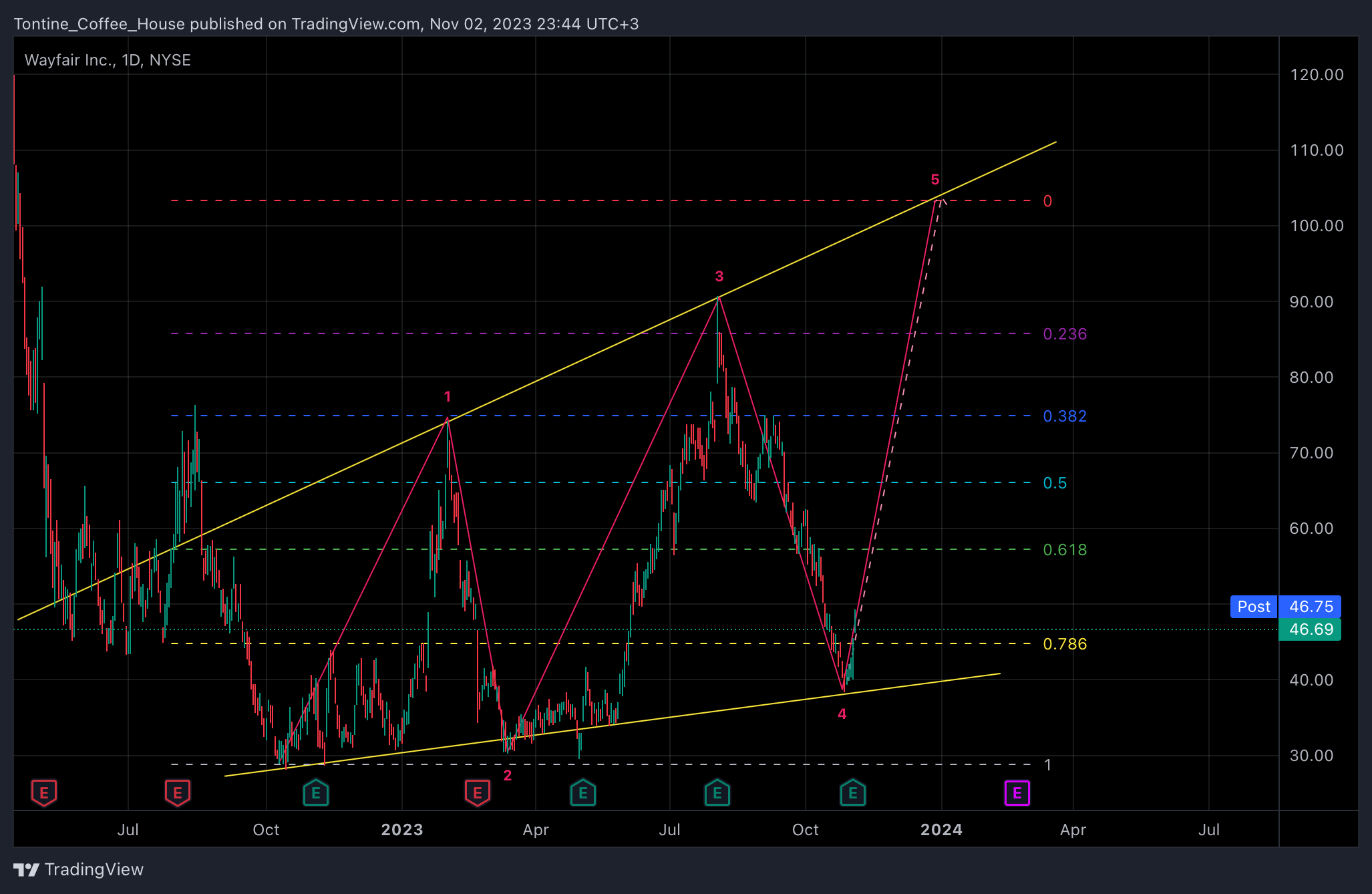Click wave label 4 at the low
This screenshot has width=1372, height=894.
click(842, 714)
